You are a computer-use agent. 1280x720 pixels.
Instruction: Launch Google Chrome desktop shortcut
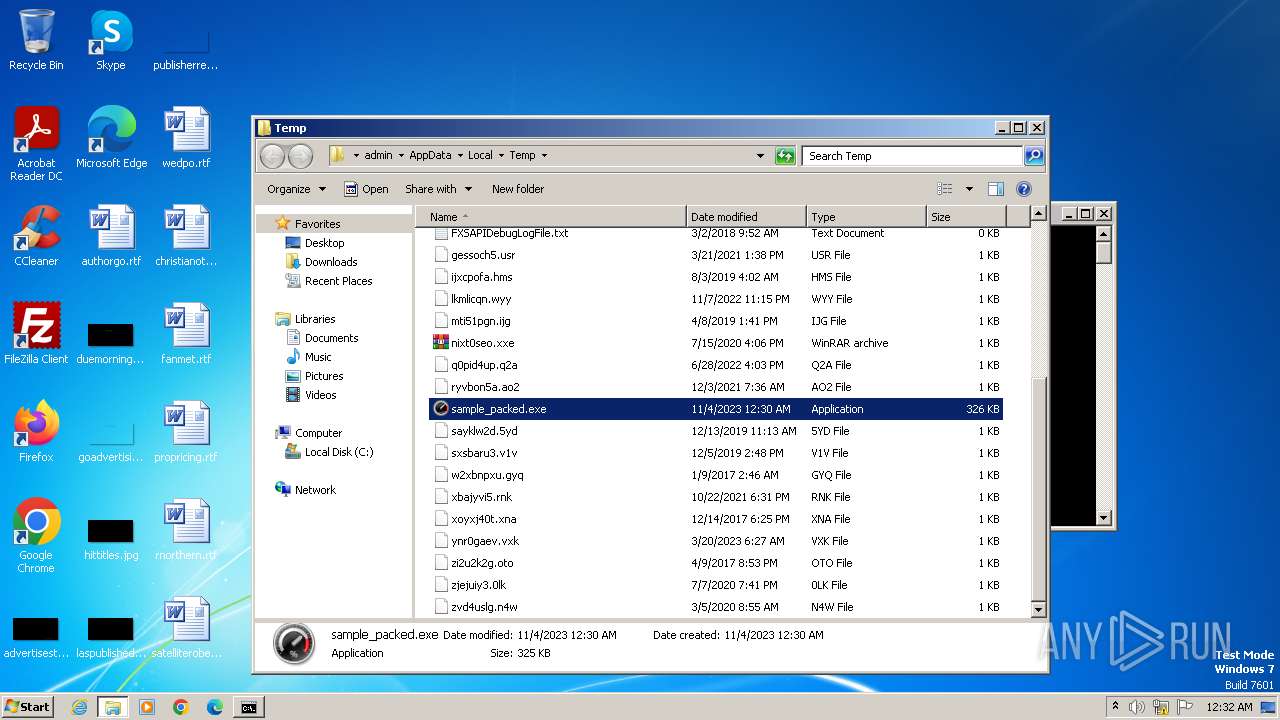click(x=36, y=536)
